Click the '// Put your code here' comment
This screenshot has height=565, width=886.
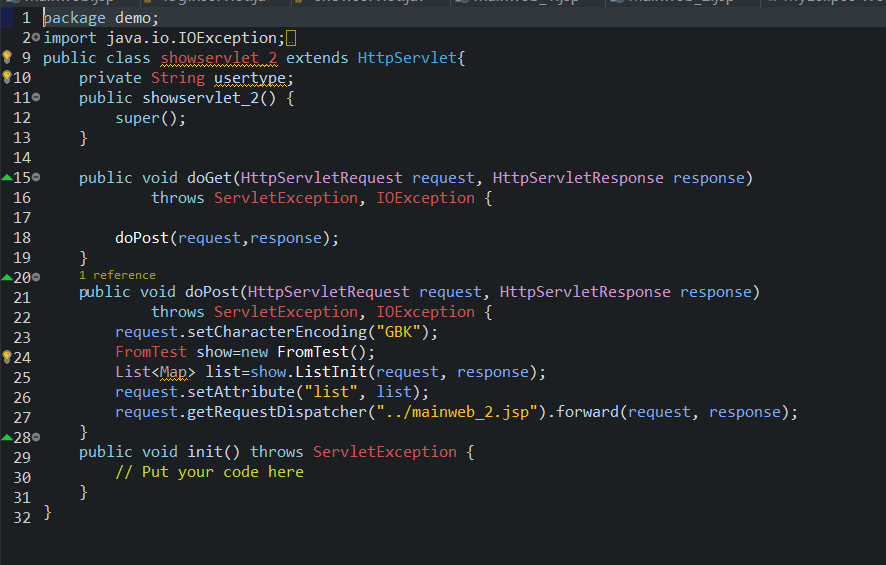tap(210, 472)
